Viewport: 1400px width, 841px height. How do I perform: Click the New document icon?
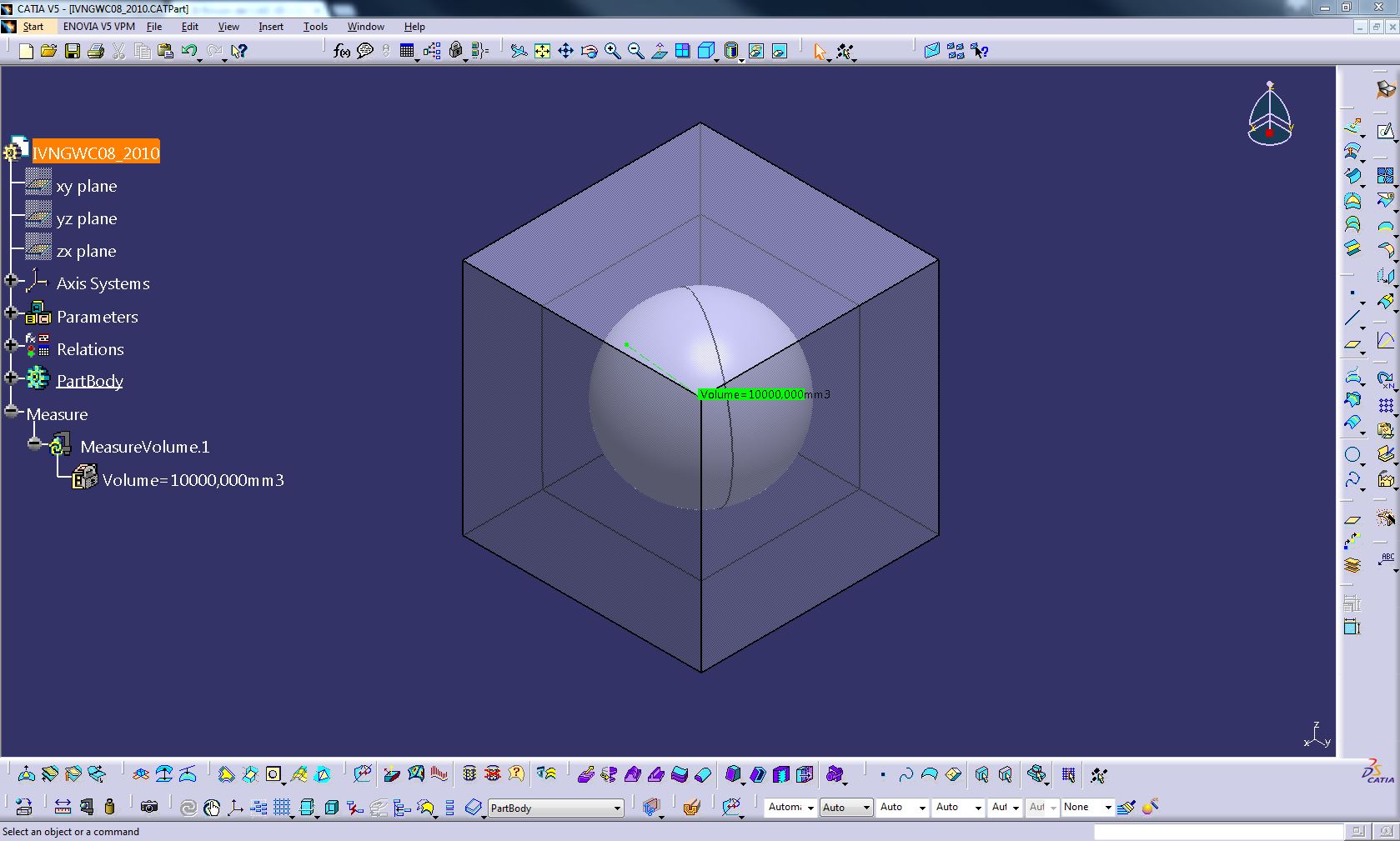[x=26, y=51]
